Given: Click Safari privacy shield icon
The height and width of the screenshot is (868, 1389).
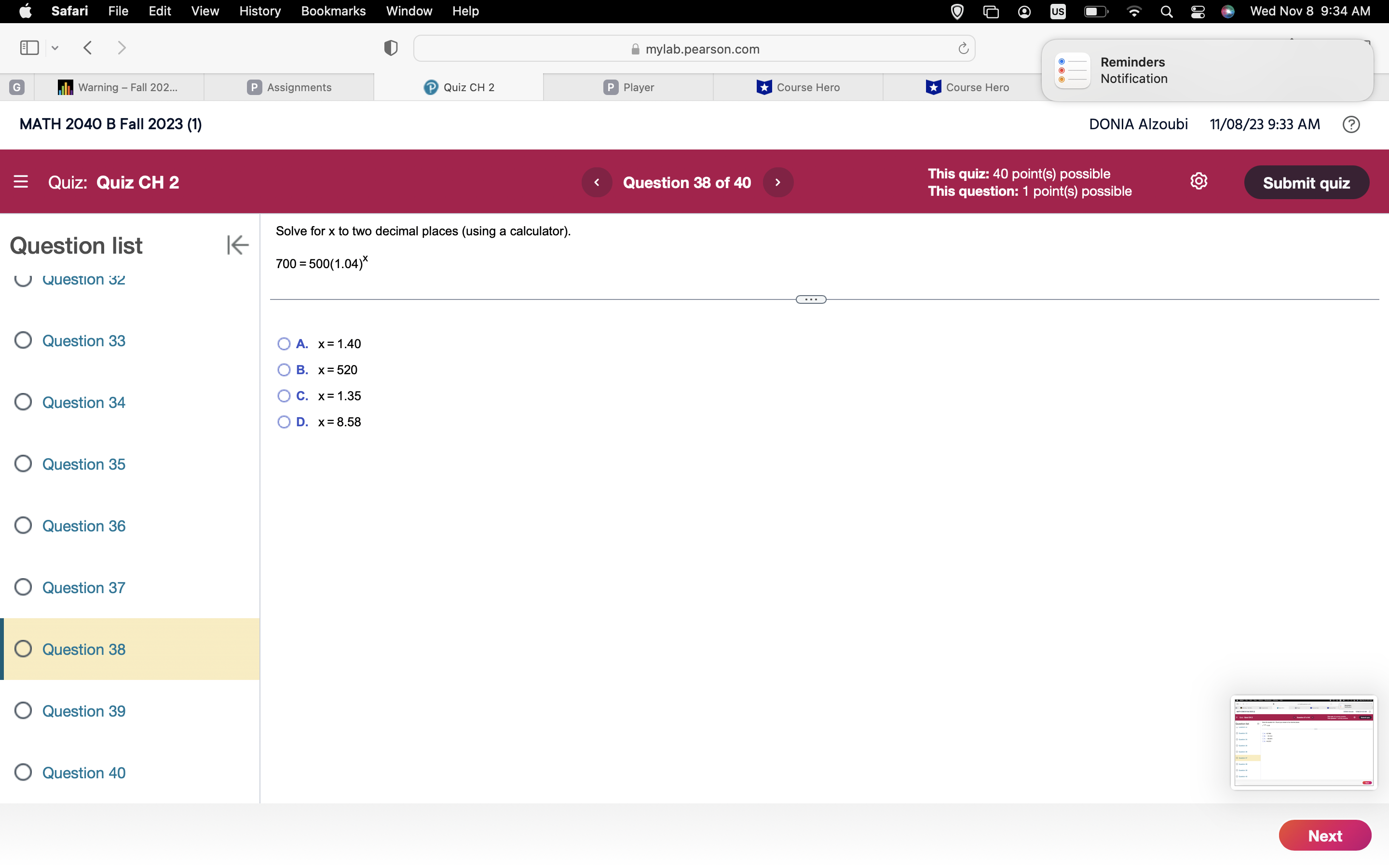Looking at the screenshot, I should tap(391, 48).
